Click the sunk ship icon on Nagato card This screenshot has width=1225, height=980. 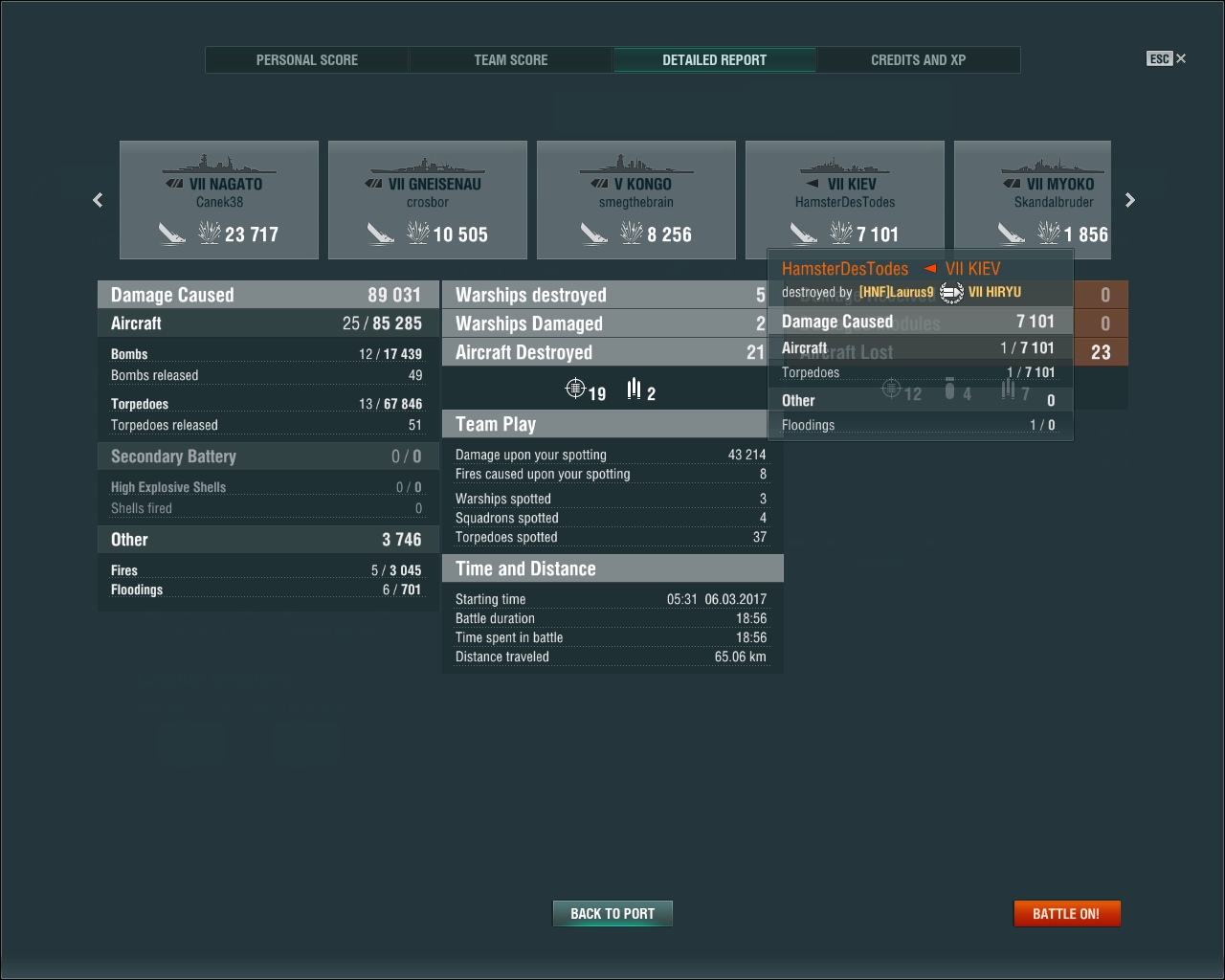pyautogui.click(x=172, y=233)
